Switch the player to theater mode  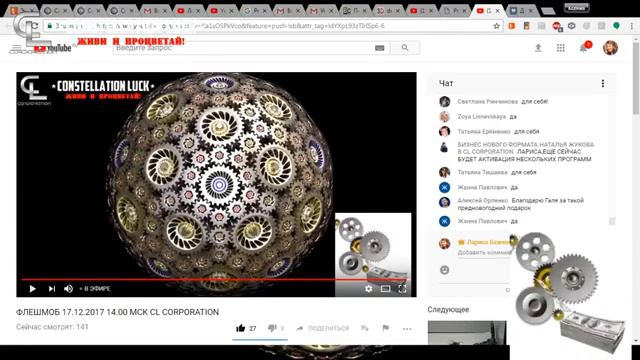[x=385, y=289]
